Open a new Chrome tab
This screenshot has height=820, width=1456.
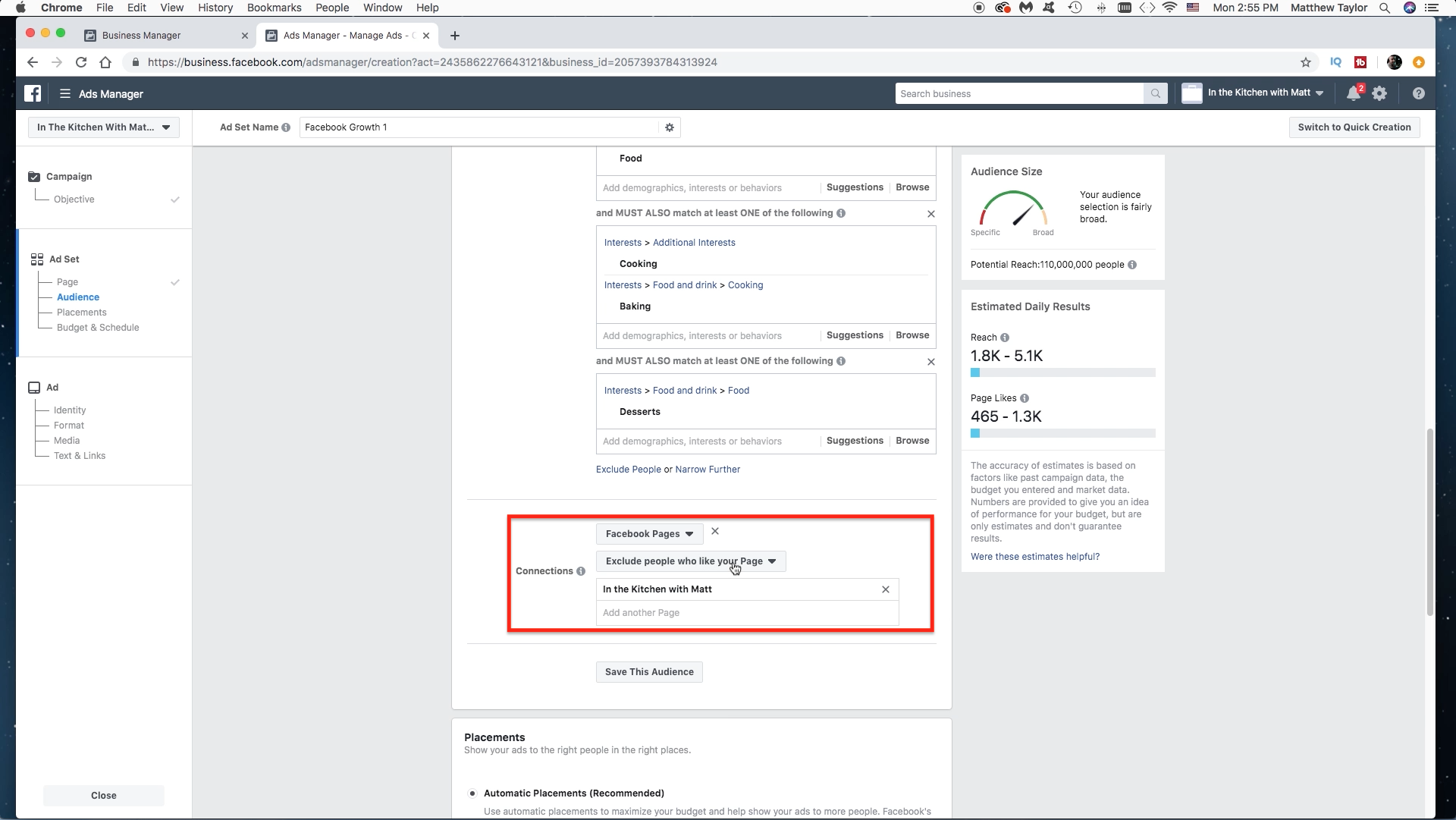click(455, 36)
